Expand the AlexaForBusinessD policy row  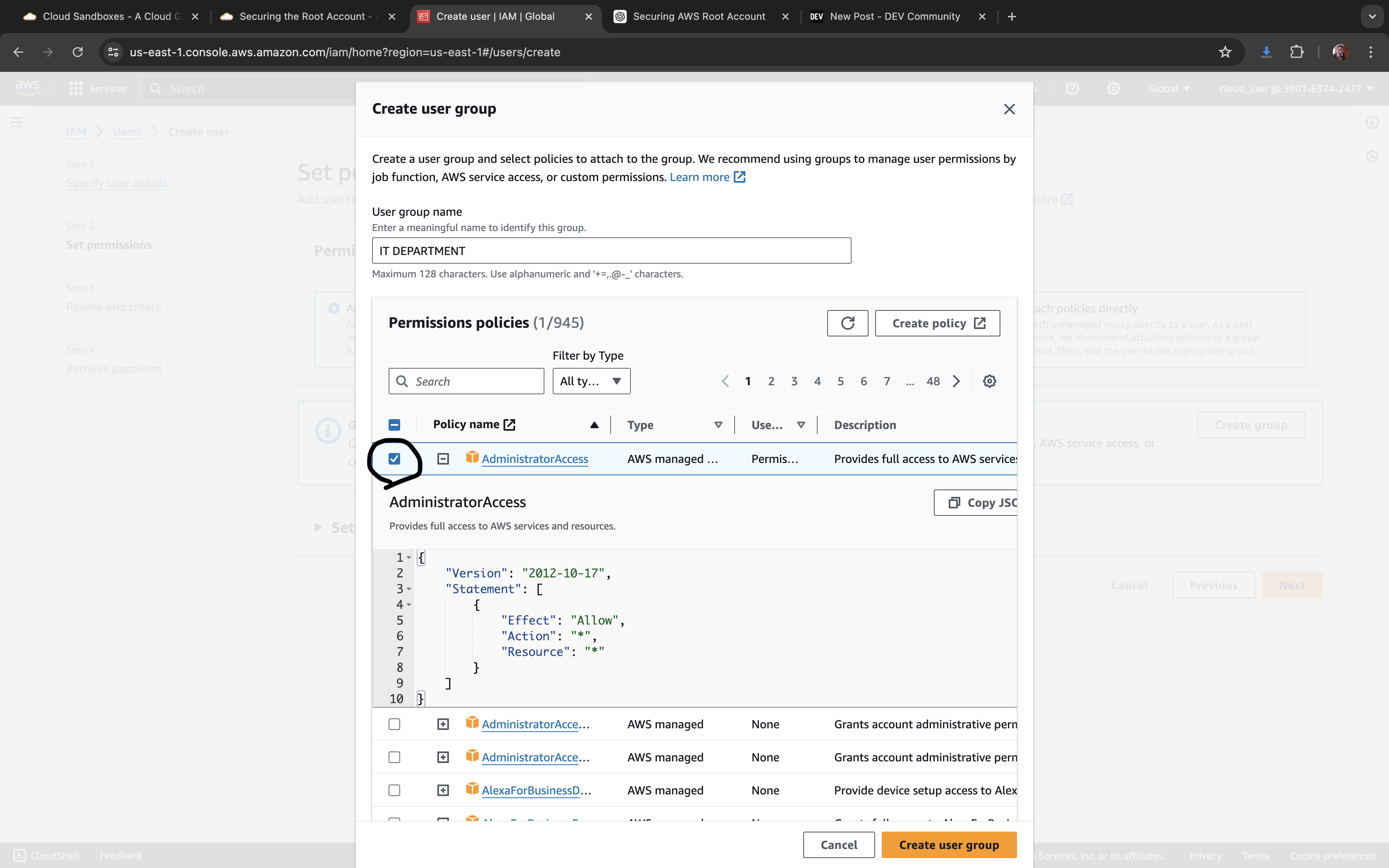443,790
